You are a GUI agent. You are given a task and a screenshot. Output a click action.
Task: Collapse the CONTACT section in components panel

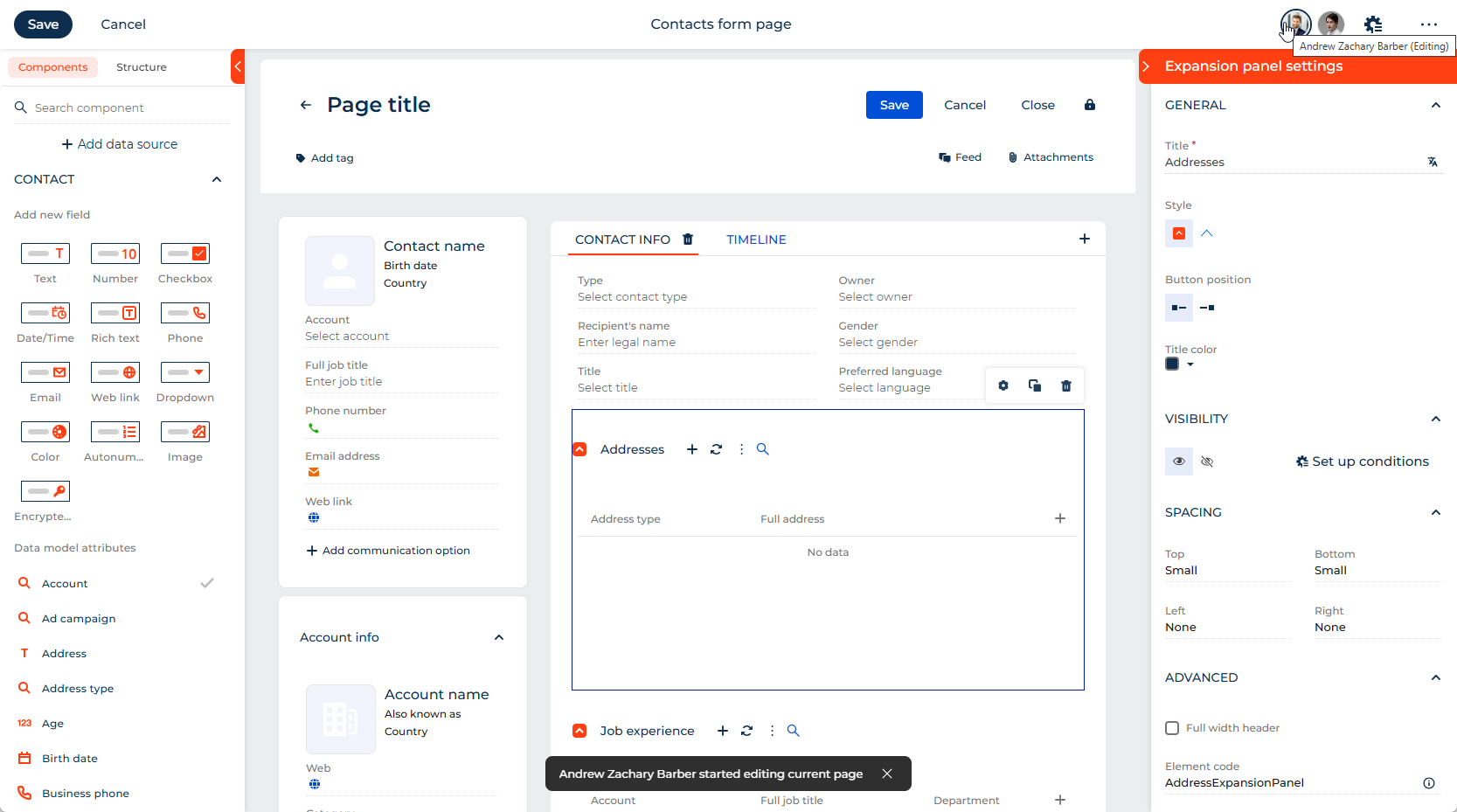(217, 179)
